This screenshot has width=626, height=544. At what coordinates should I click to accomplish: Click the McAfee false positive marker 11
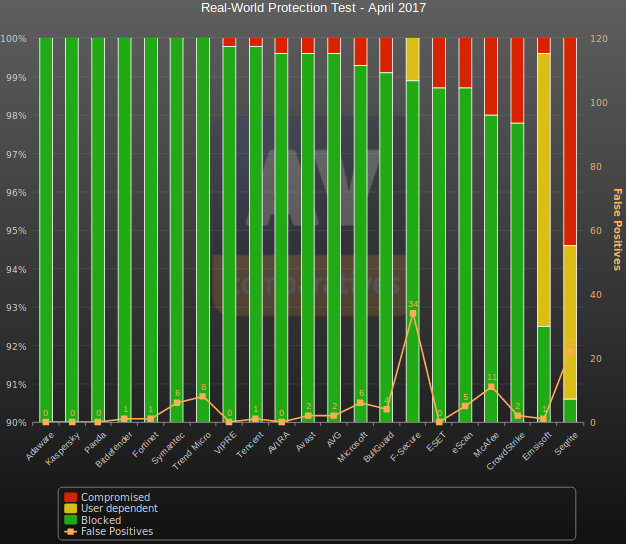491,387
